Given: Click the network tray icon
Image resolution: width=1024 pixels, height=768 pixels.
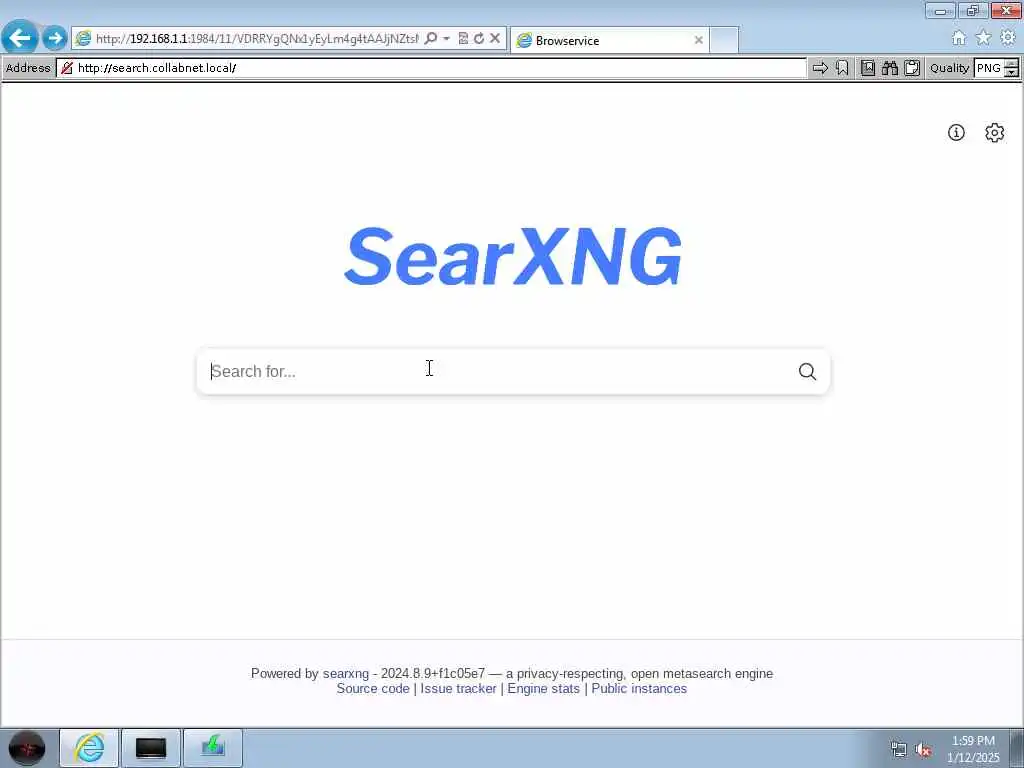Looking at the screenshot, I should point(899,750).
